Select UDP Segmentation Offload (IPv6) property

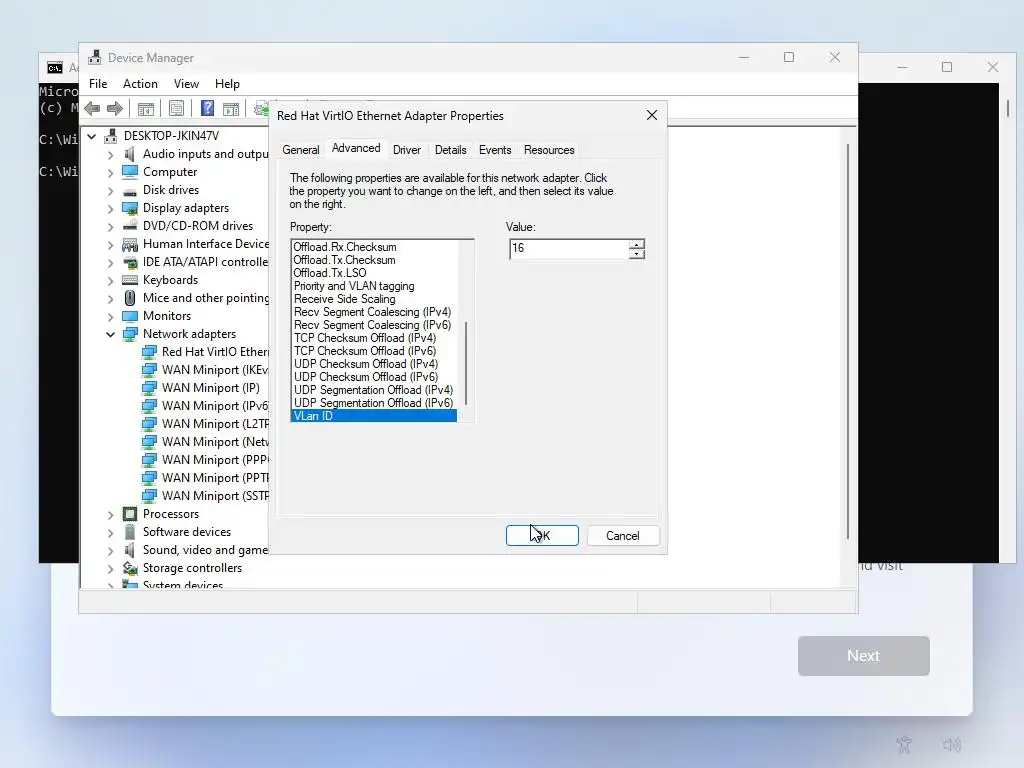click(373, 403)
